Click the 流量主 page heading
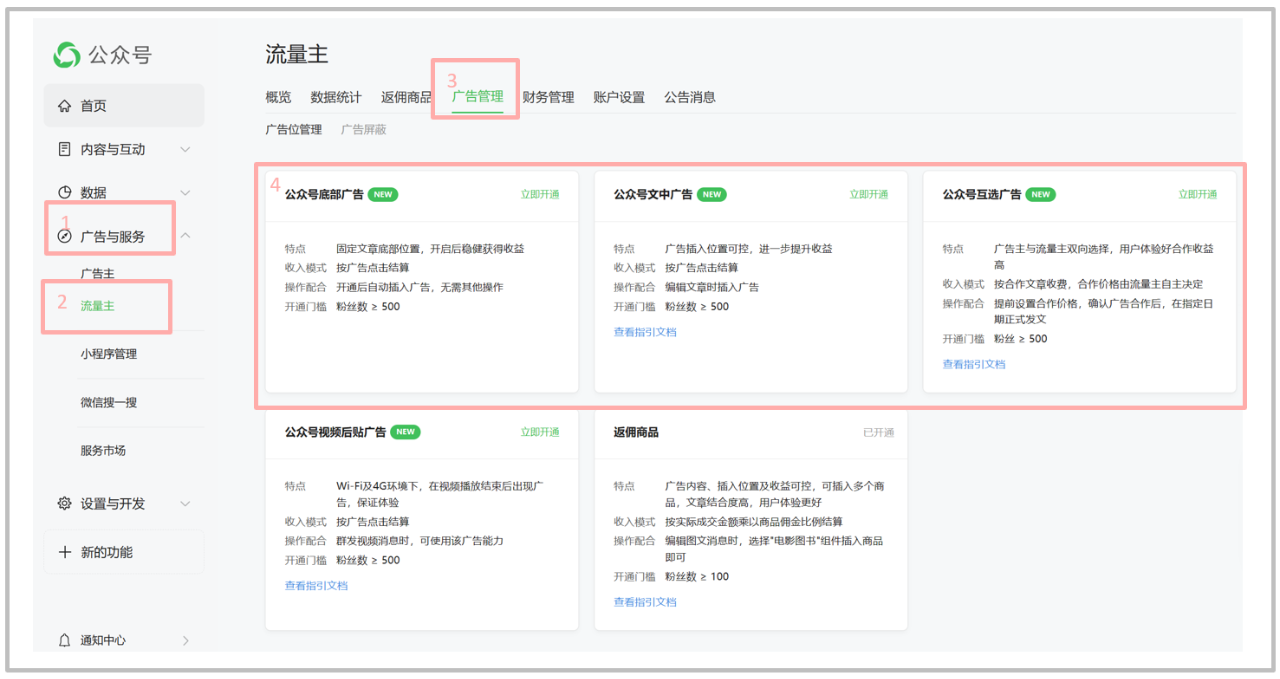 point(297,54)
